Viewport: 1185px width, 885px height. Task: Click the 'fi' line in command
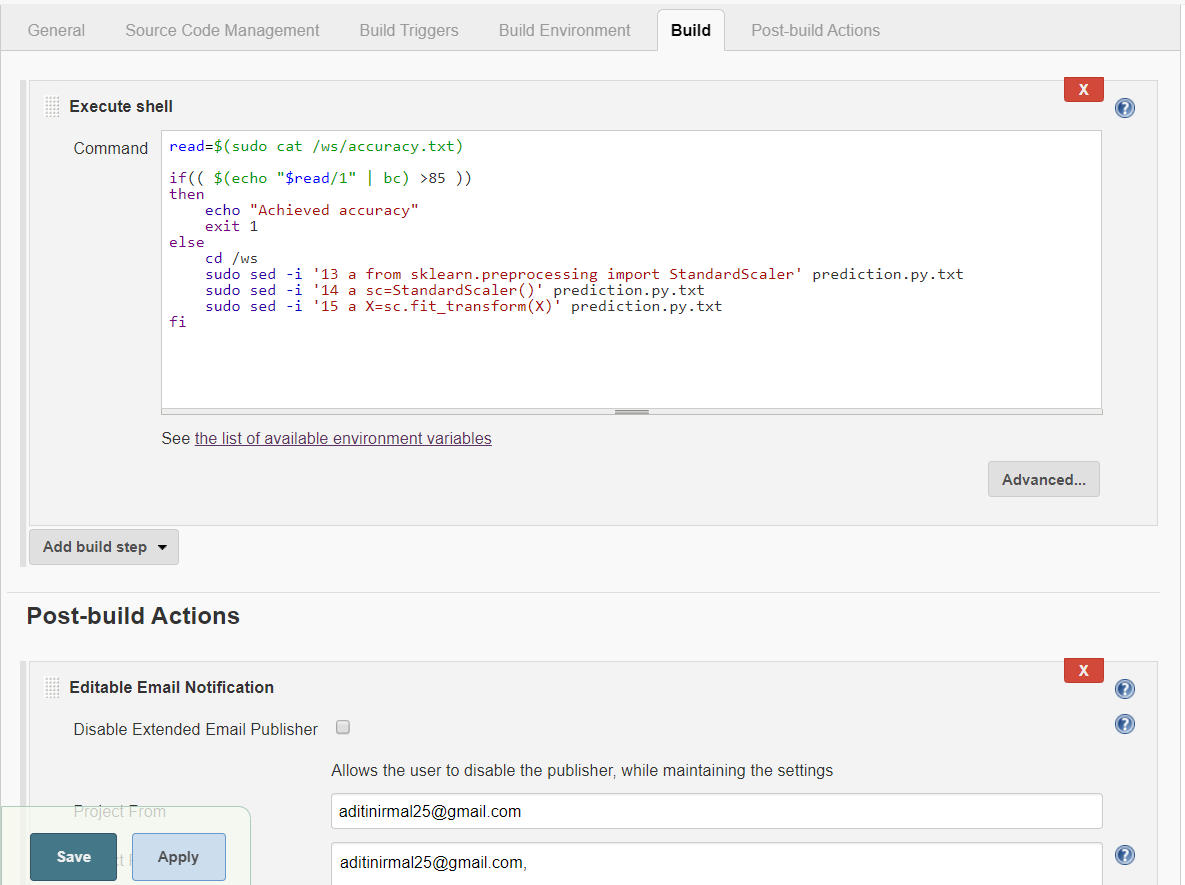point(178,322)
